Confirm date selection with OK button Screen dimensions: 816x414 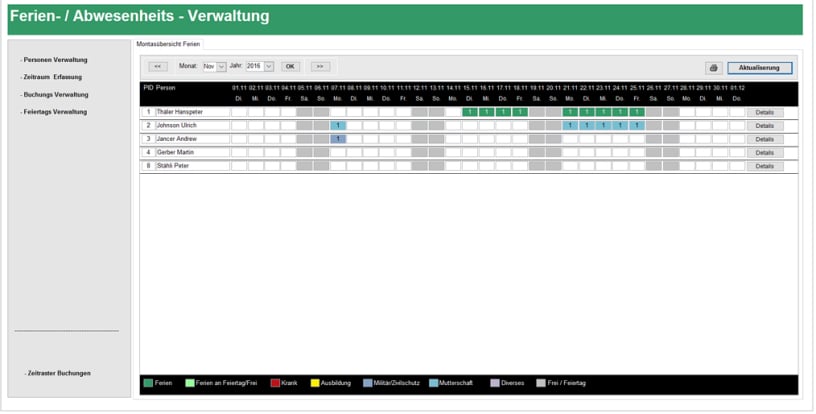coord(289,66)
